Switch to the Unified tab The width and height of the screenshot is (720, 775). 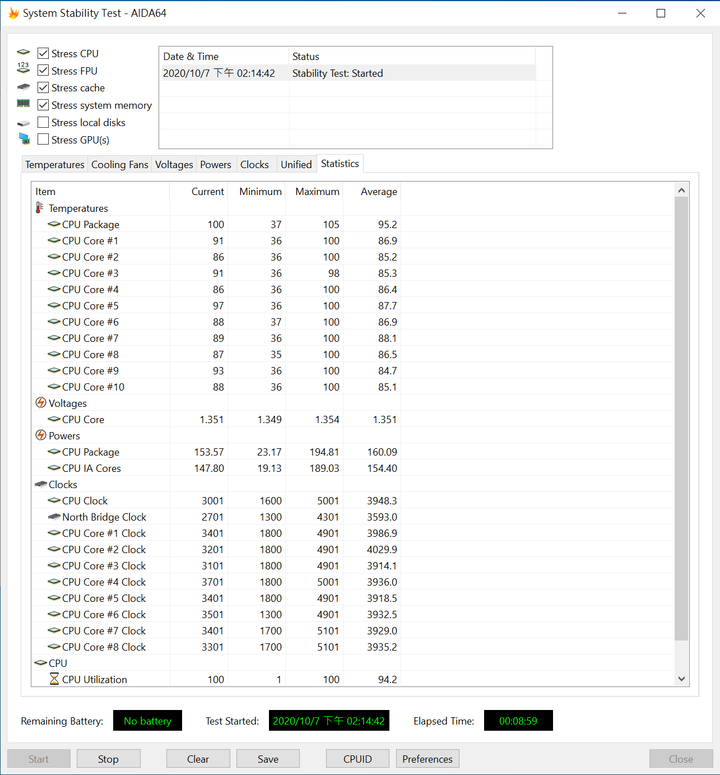pyautogui.click(x=296, y=165)
